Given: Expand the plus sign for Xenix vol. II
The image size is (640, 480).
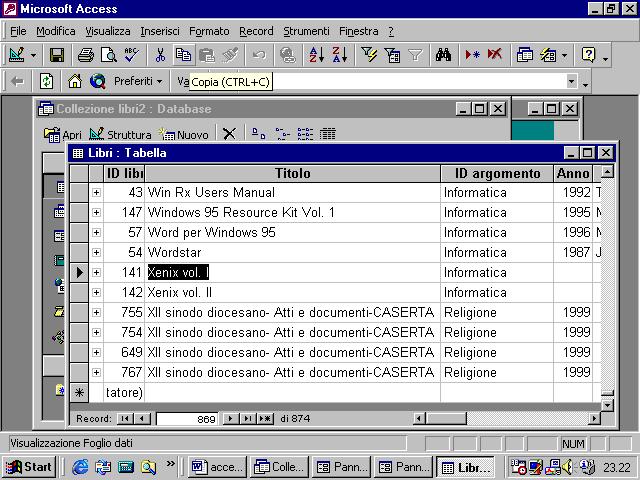Looking at the screenshot, I should (x=96, y=292).
